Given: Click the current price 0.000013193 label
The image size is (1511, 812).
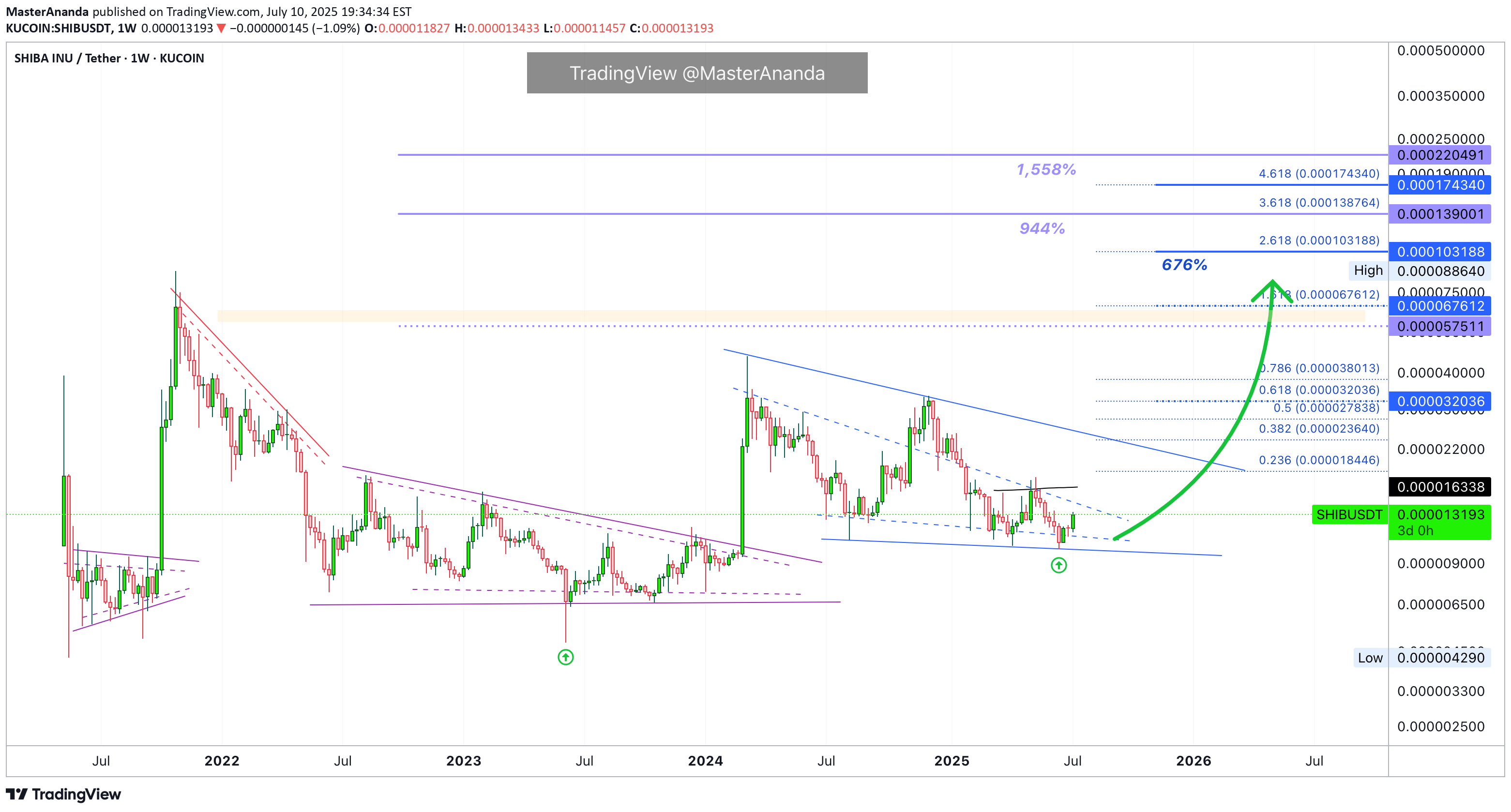Looking at the screenshot, I should tap(1440, 514).
